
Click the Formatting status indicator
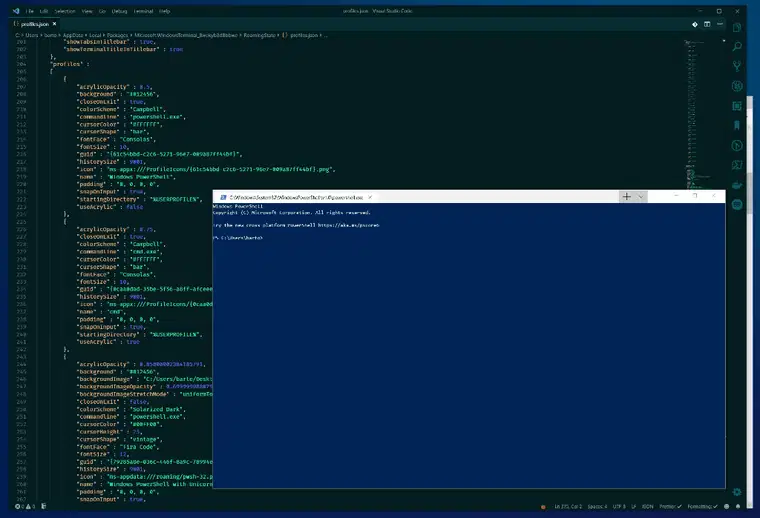pyautogui.click(x=702, y=506)
